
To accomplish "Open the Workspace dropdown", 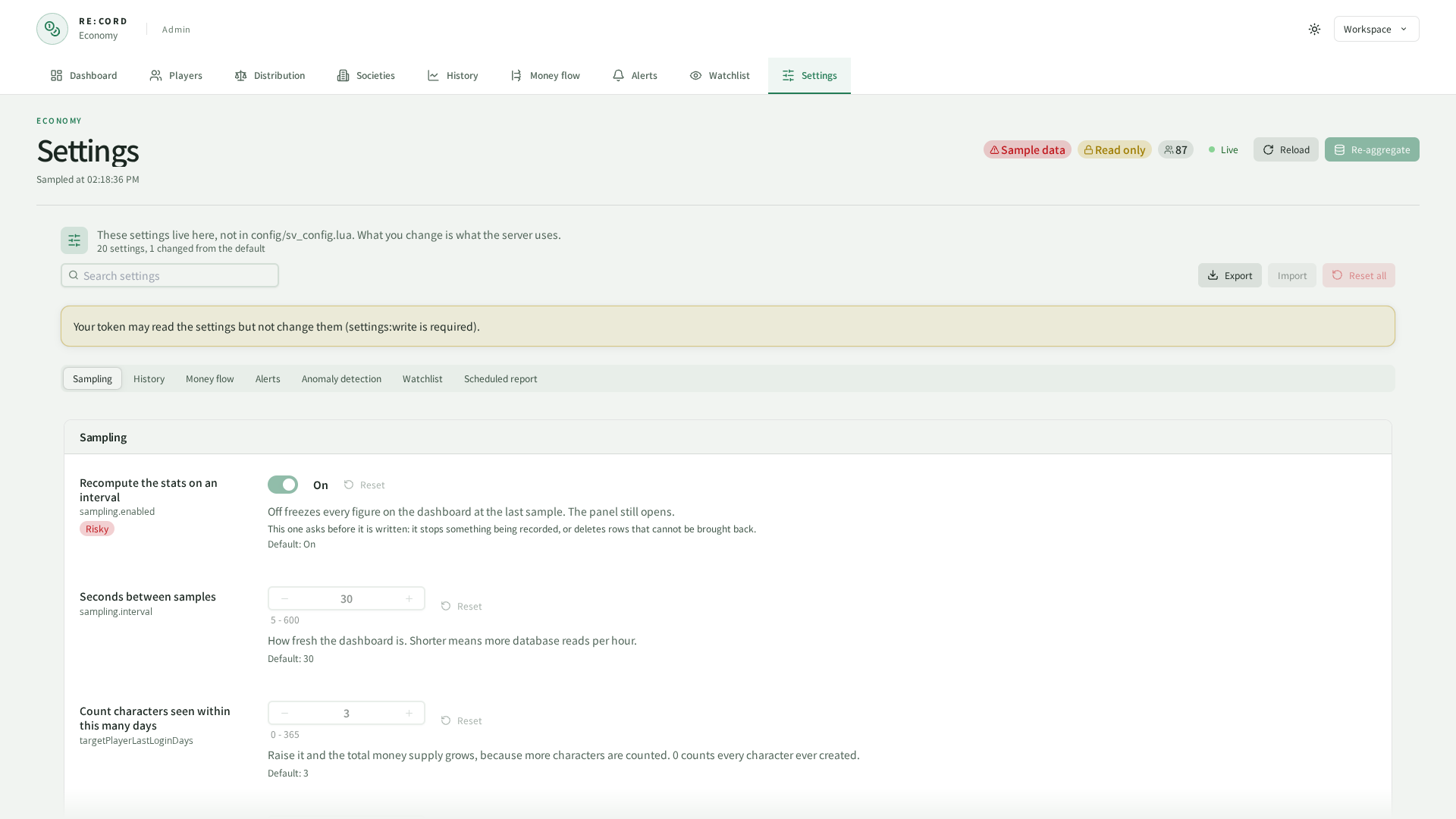I will coord(1376,29).
